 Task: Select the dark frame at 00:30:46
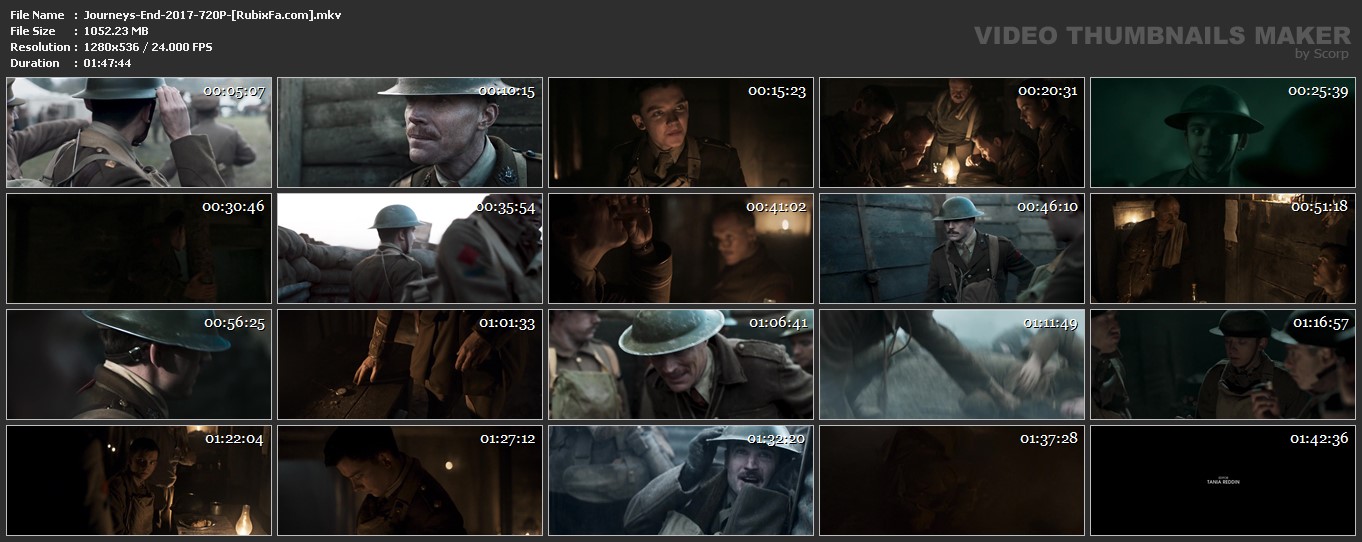139,249
